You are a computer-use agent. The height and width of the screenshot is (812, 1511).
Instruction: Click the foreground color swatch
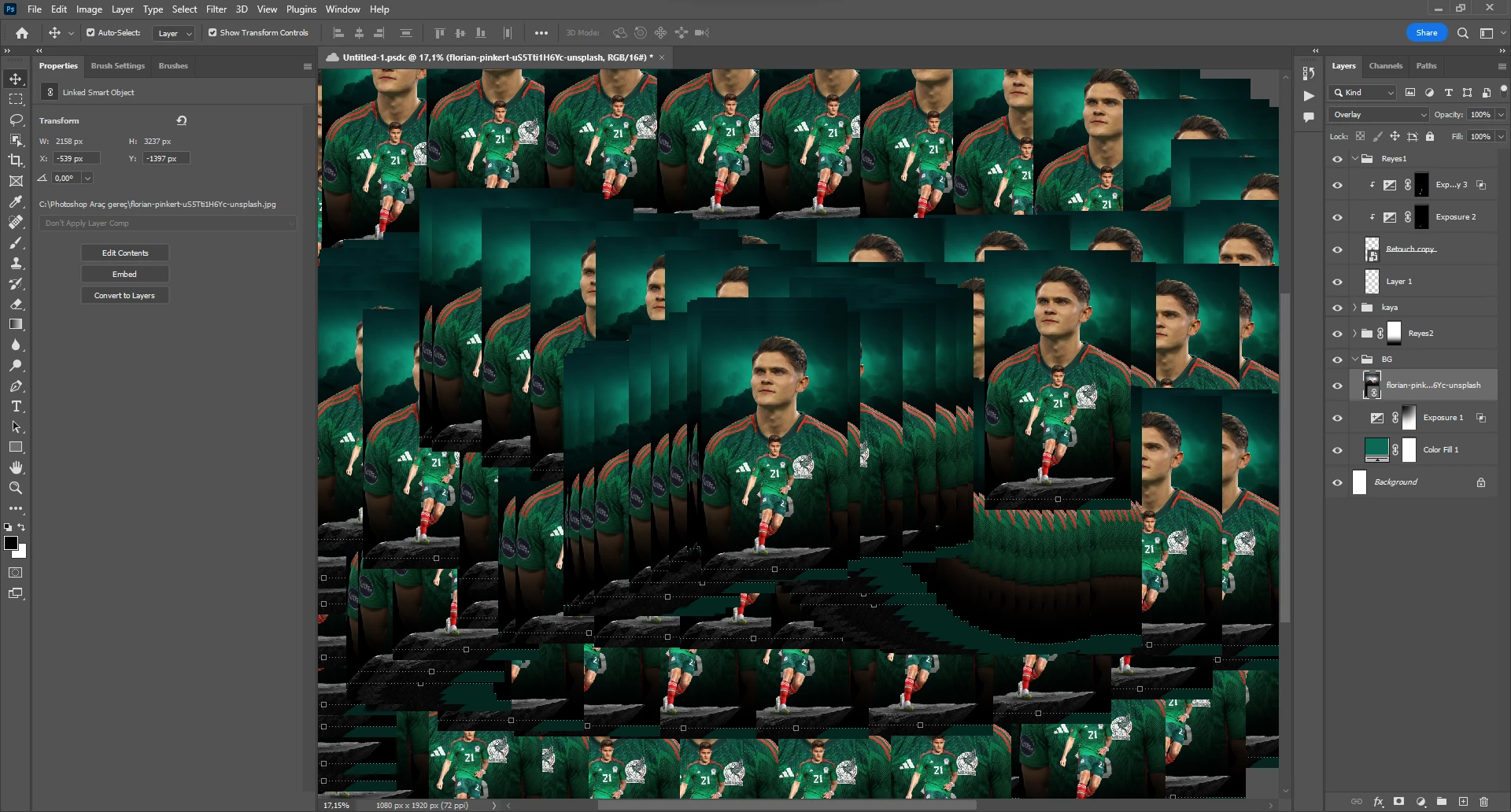[x=11, y=544]
